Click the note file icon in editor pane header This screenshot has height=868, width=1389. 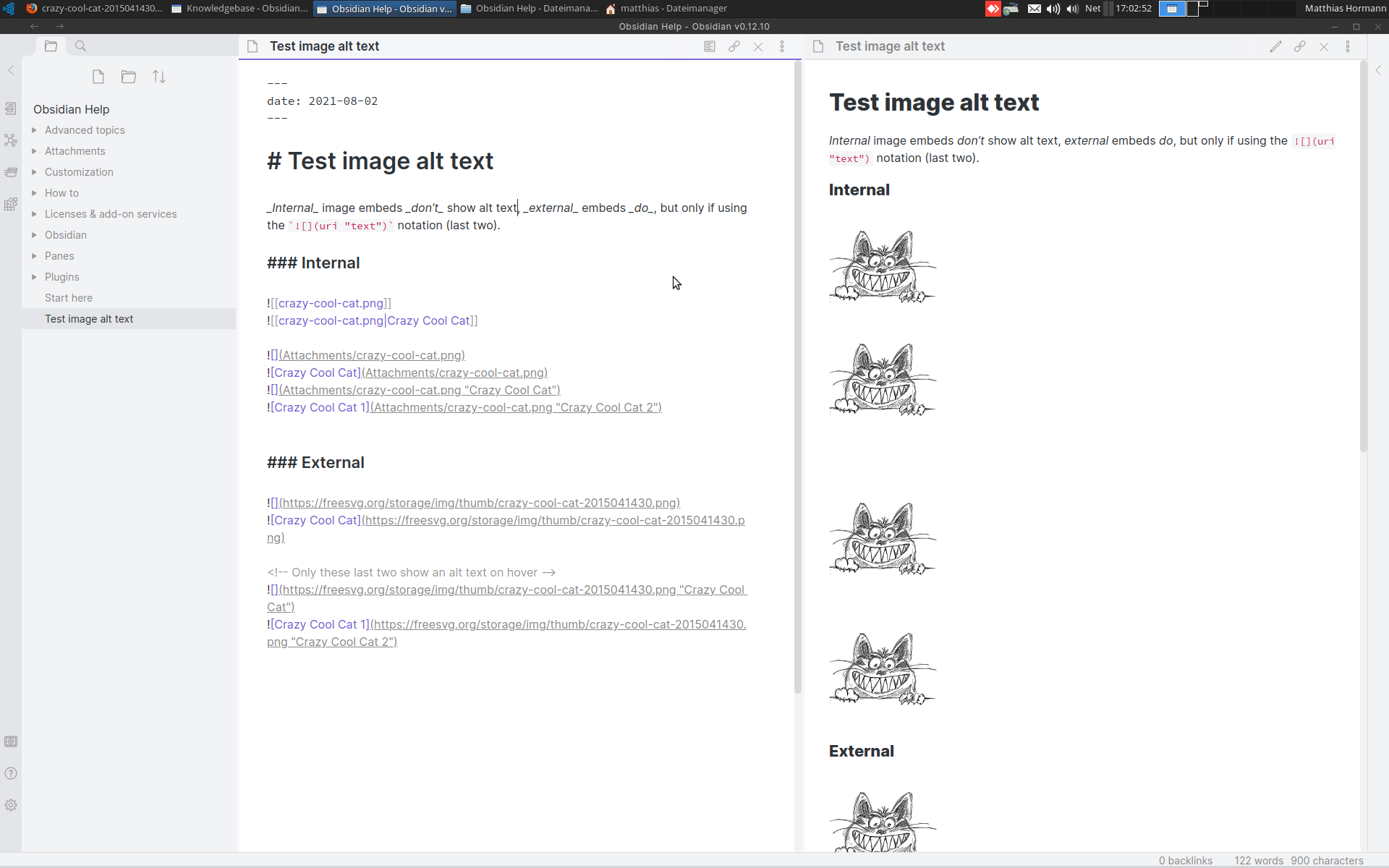pos(252,46)
